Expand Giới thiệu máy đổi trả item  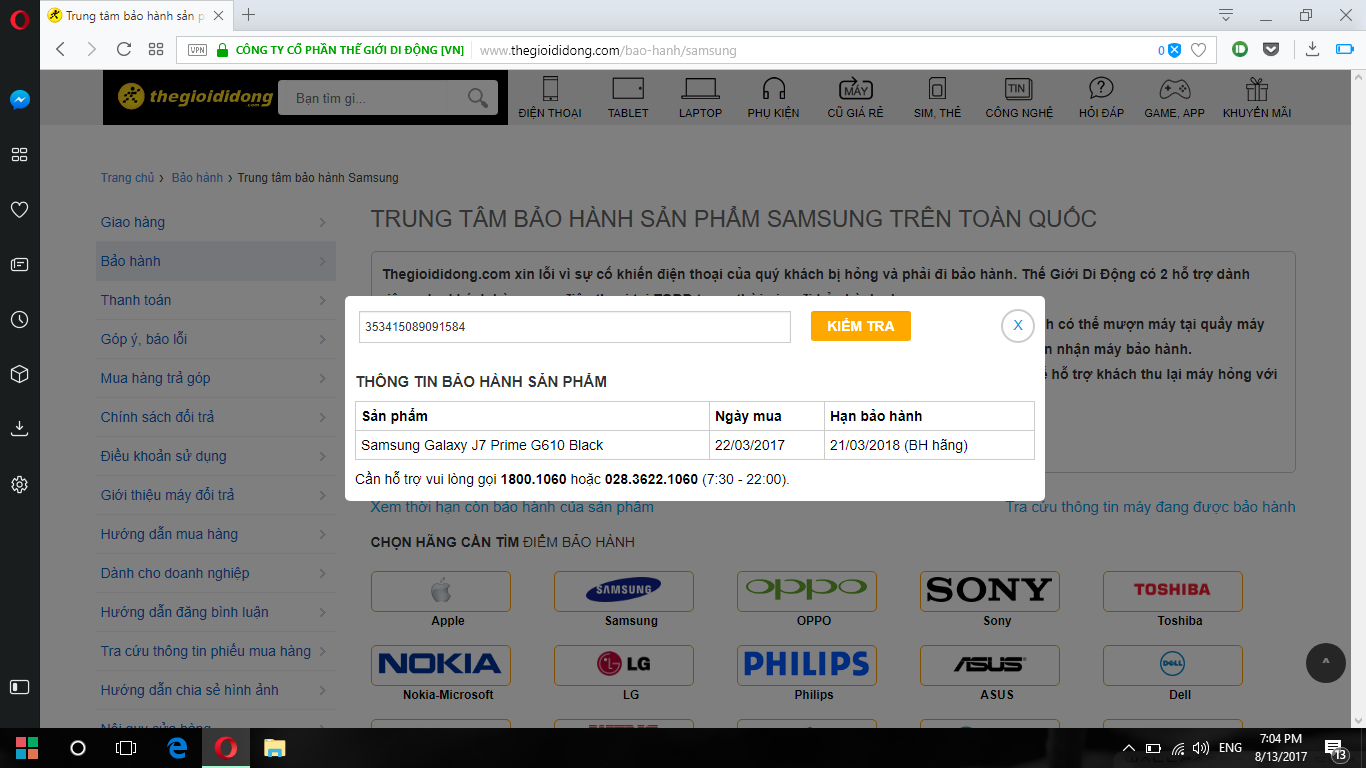tap(216, 495)
